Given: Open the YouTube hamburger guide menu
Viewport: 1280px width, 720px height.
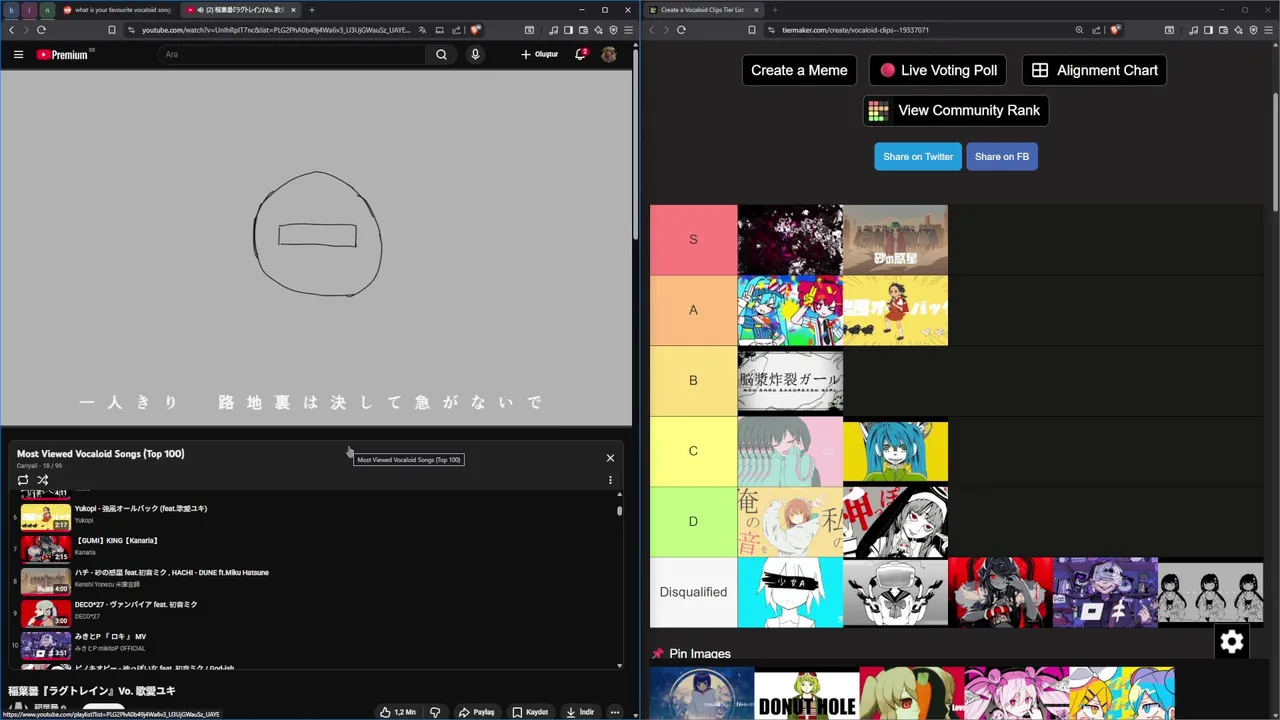Looking at the screenshot, I should [18, 54].
